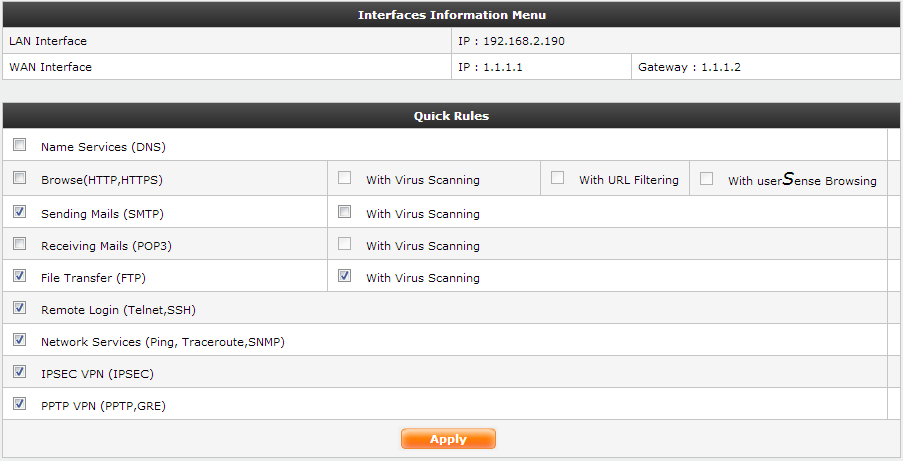The image size is (903, 461).
Task: Uncheck the PPTP VPN (PPTP,GRE) rule
Action: (20, 404)
